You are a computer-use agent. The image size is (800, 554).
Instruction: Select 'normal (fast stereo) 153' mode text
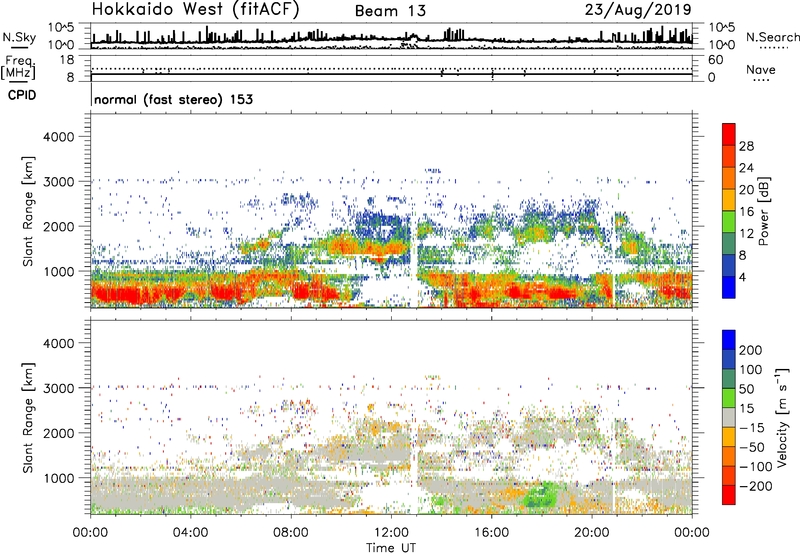[173, 100]
